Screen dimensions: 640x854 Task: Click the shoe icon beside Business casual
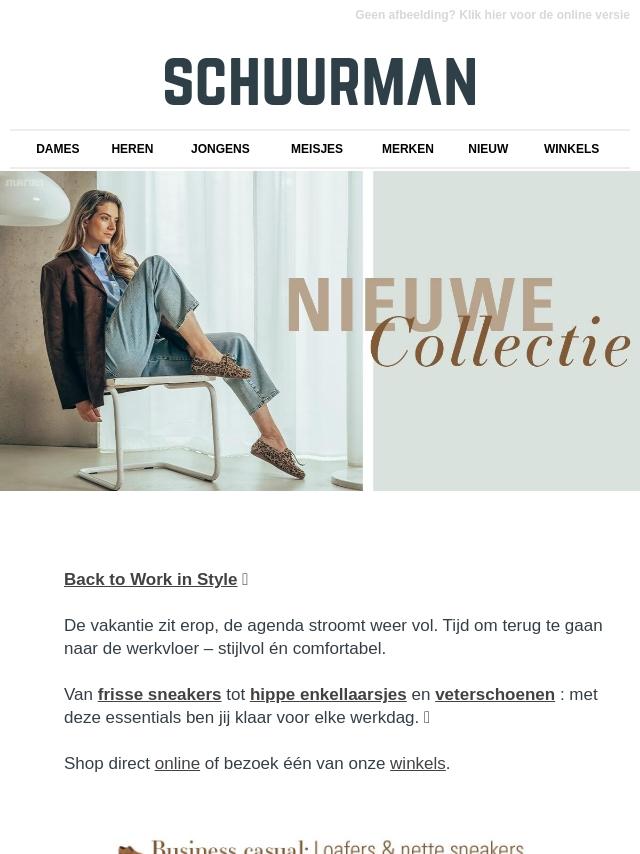[x=131, y=850]
